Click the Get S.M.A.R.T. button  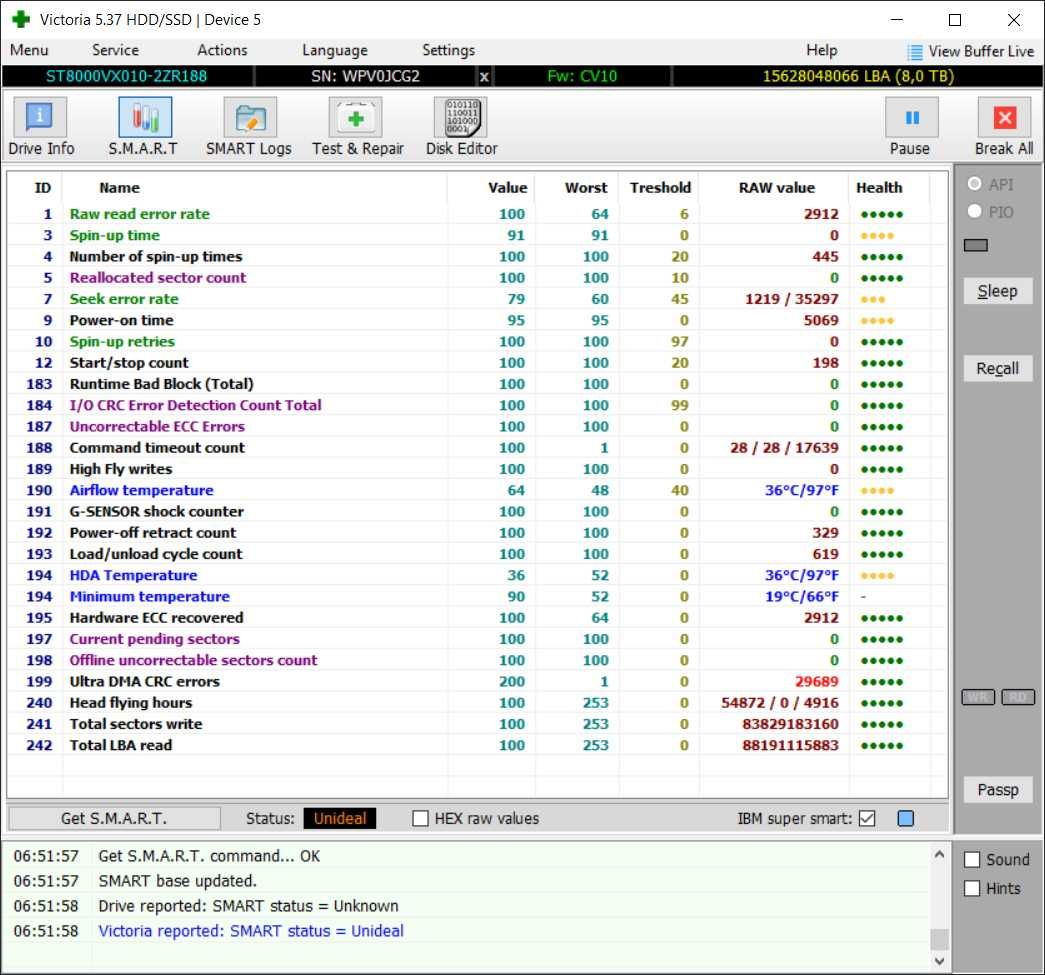[x=114, y=818]
